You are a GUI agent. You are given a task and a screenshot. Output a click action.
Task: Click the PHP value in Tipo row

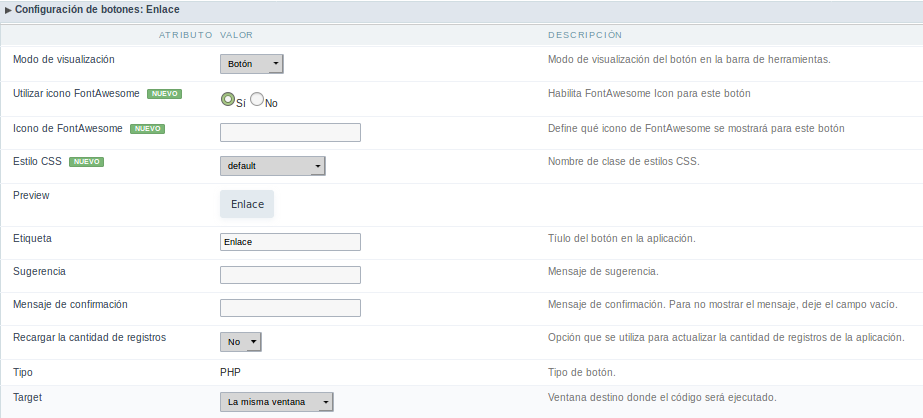coord(230,373)
